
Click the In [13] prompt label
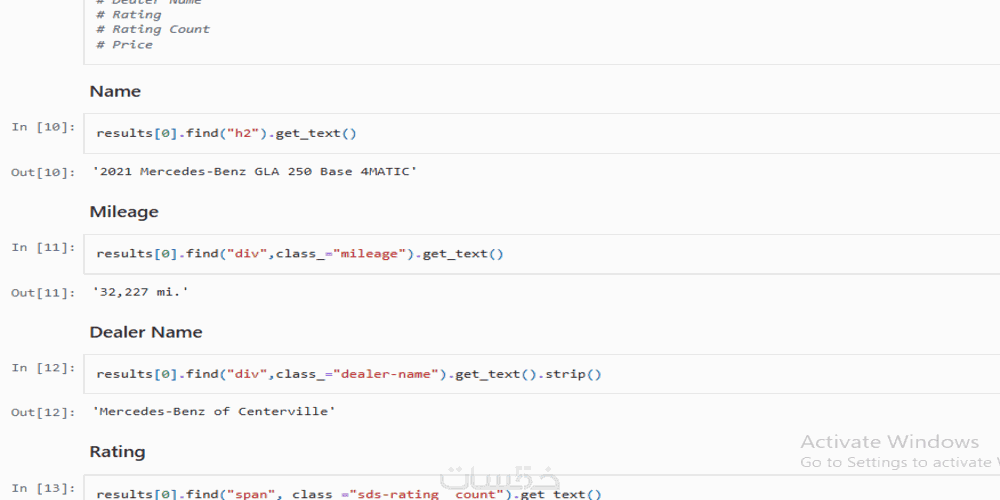coord(43,487)
